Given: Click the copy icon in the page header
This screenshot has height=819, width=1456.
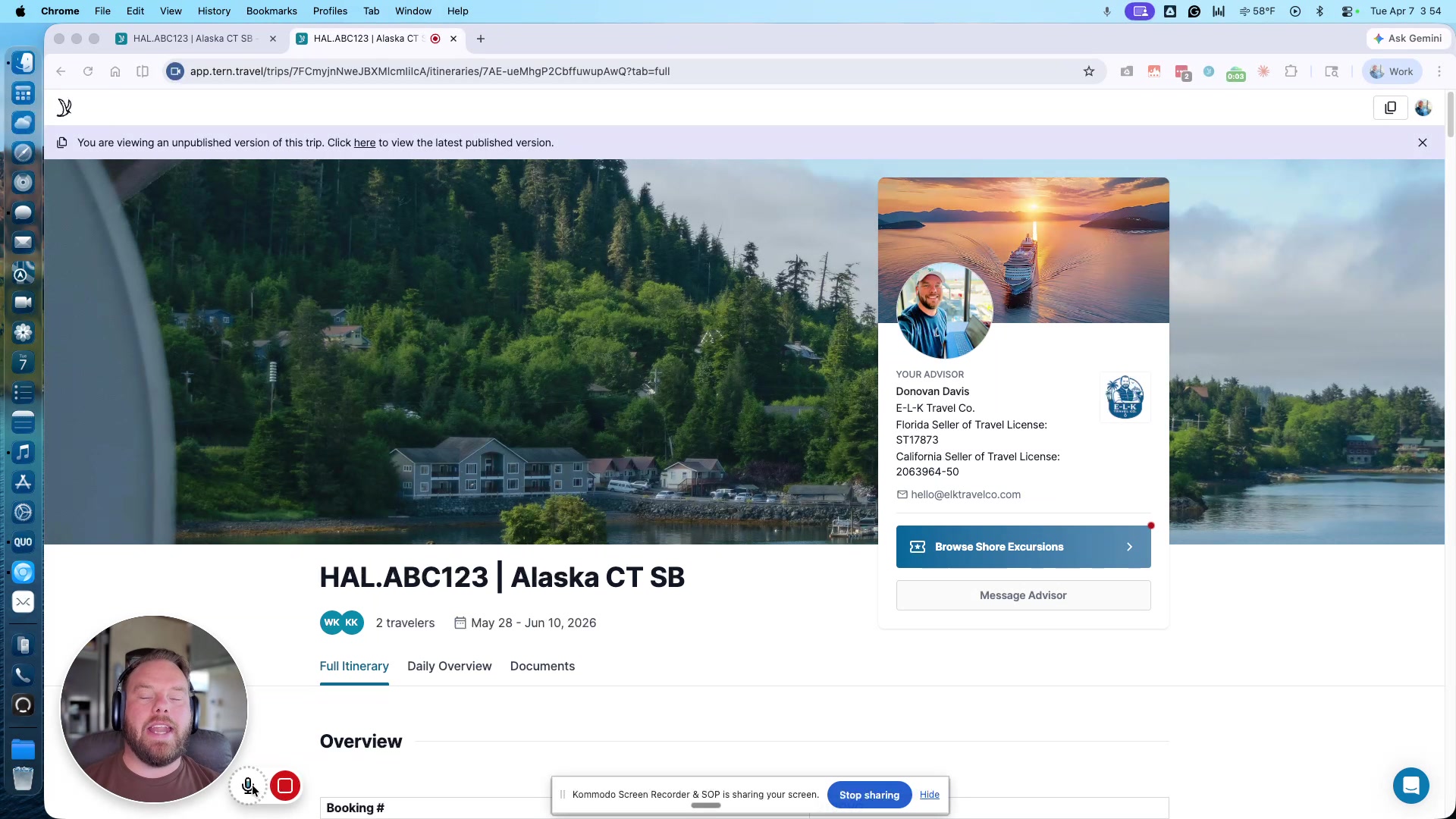Looking at the screenshot, I should [1390, 108].
